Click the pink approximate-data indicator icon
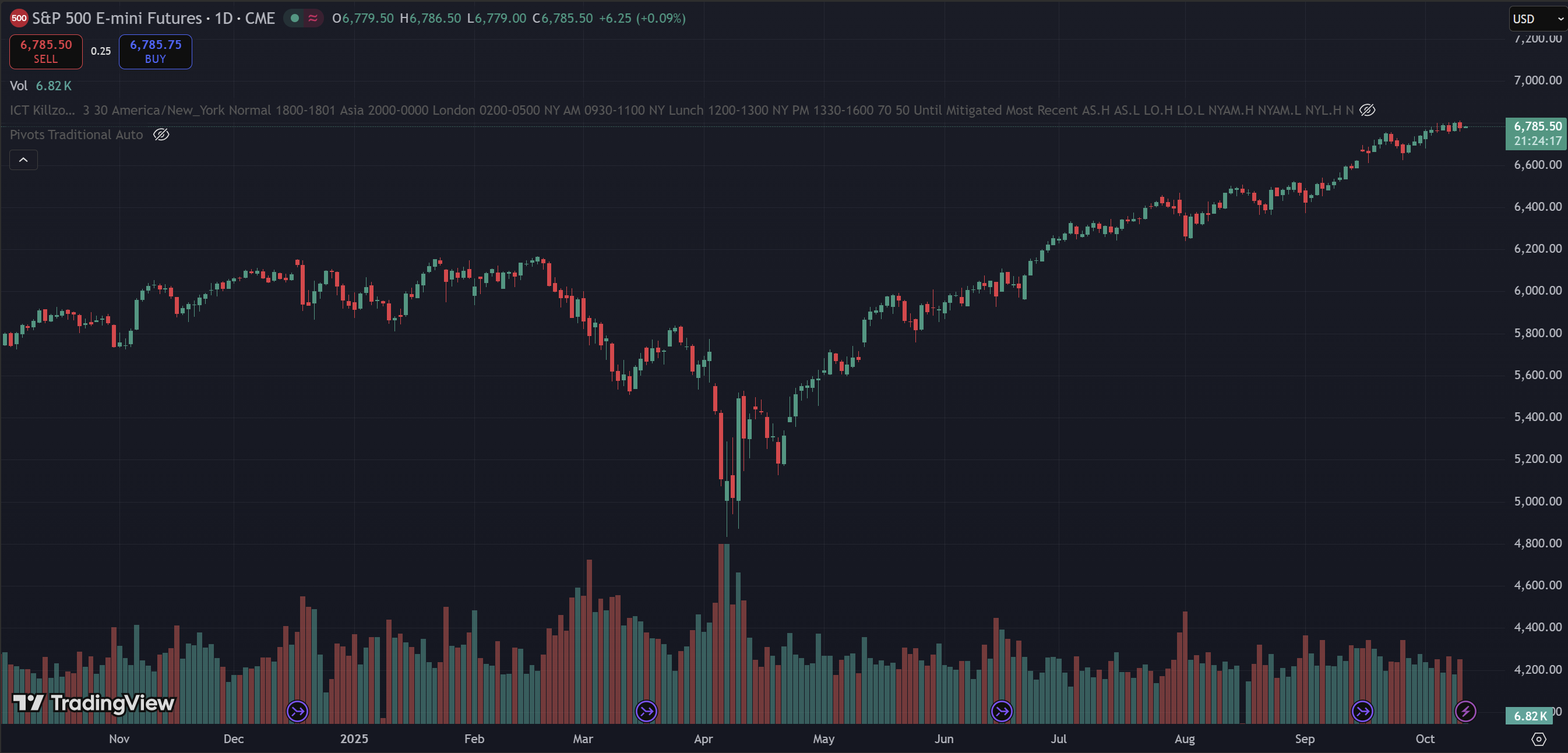Screen dimensions: 1568x753 click(x=313, y=18)
